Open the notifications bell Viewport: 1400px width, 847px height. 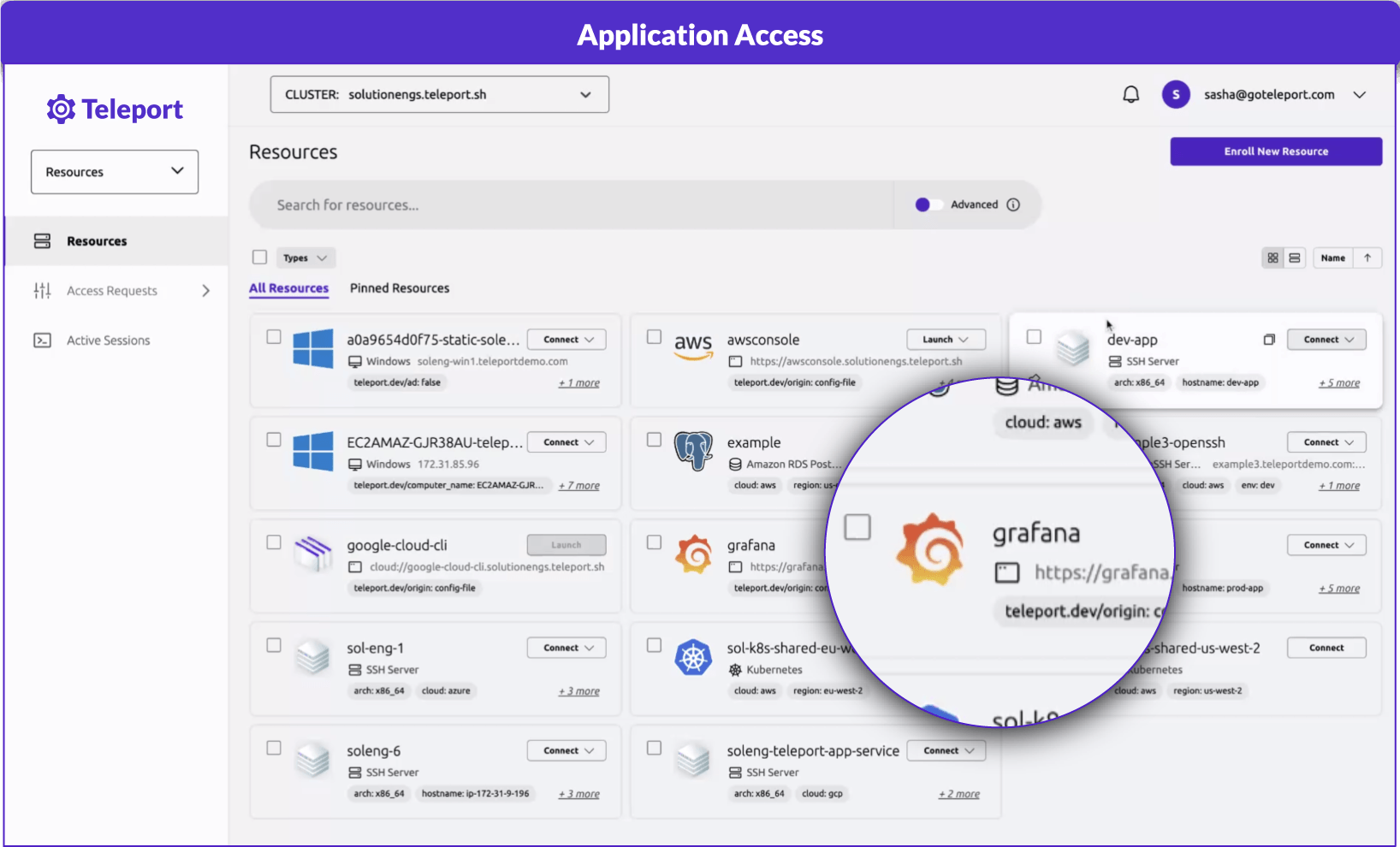coord(1131,94)
